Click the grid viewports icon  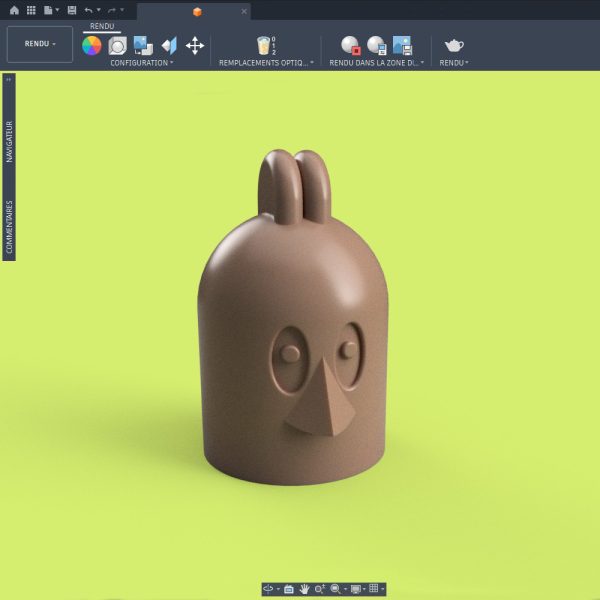click(373, 589)
